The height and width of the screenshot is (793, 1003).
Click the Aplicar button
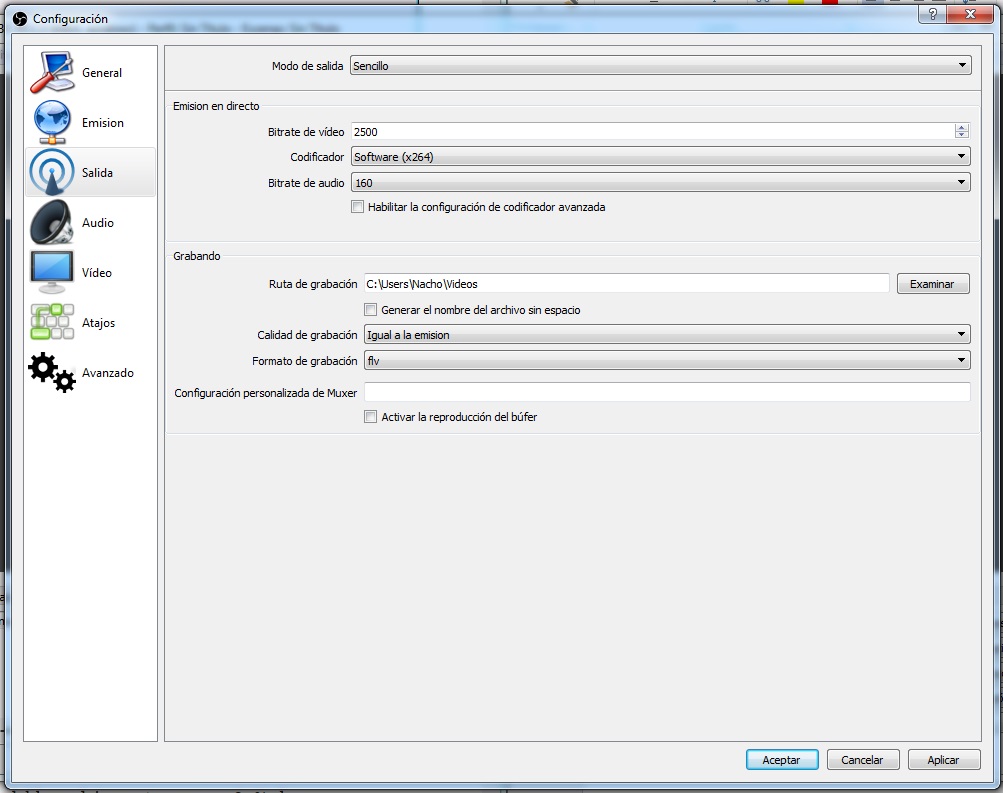coord(943,759)
